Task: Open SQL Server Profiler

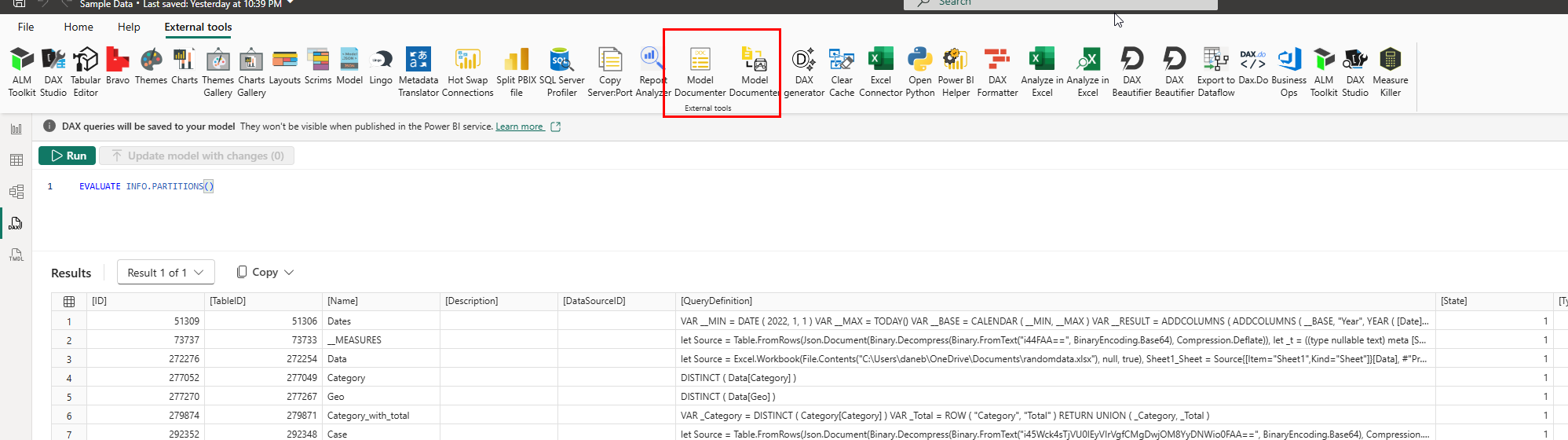Action: (562, 71)
